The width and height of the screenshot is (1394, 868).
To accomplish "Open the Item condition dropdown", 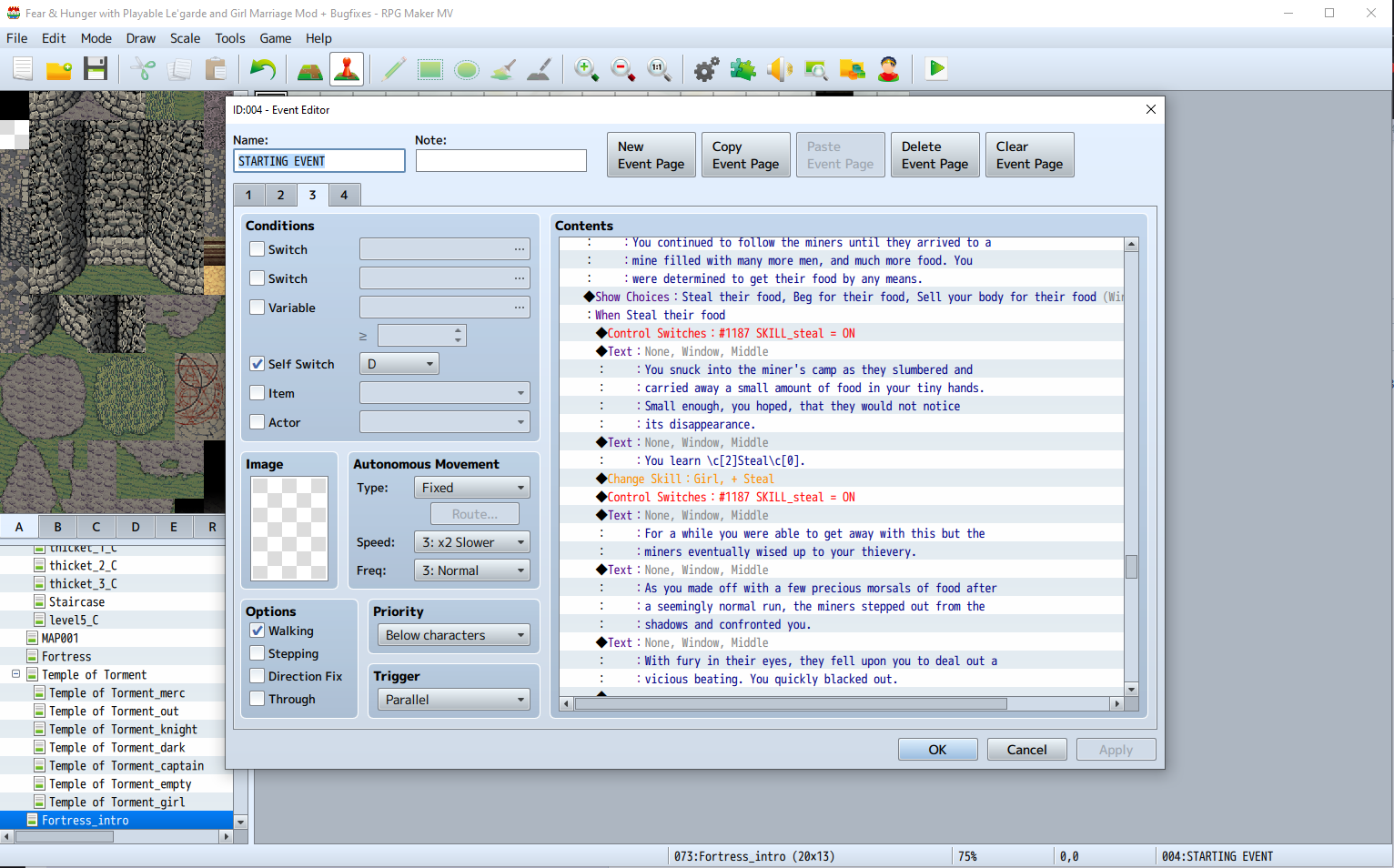I will 445,393.
